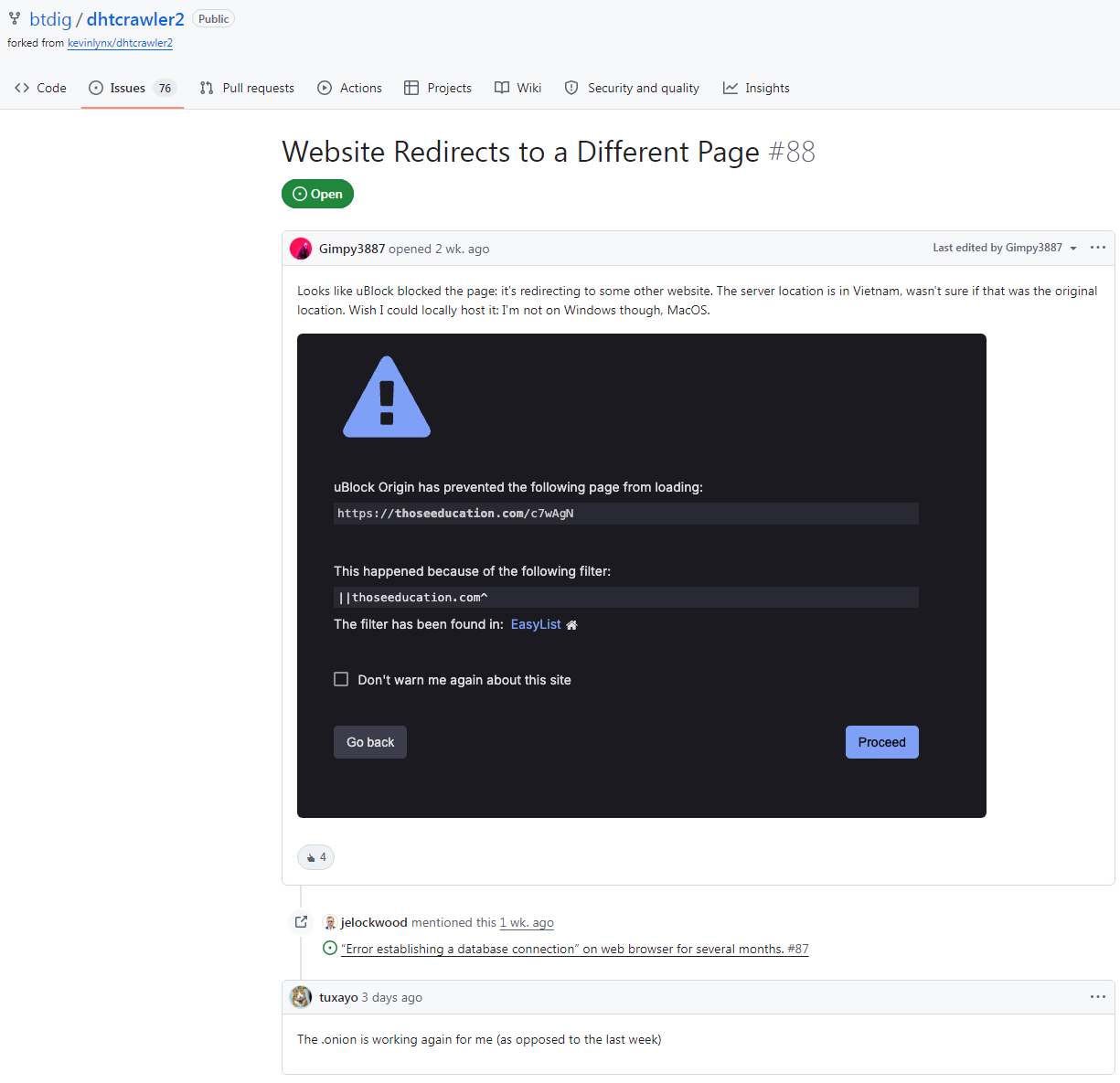Click the issue title 'Website Redirects to a Different Page'
The width and height of the screenshot is (1120, 1083).
[521, 152]
